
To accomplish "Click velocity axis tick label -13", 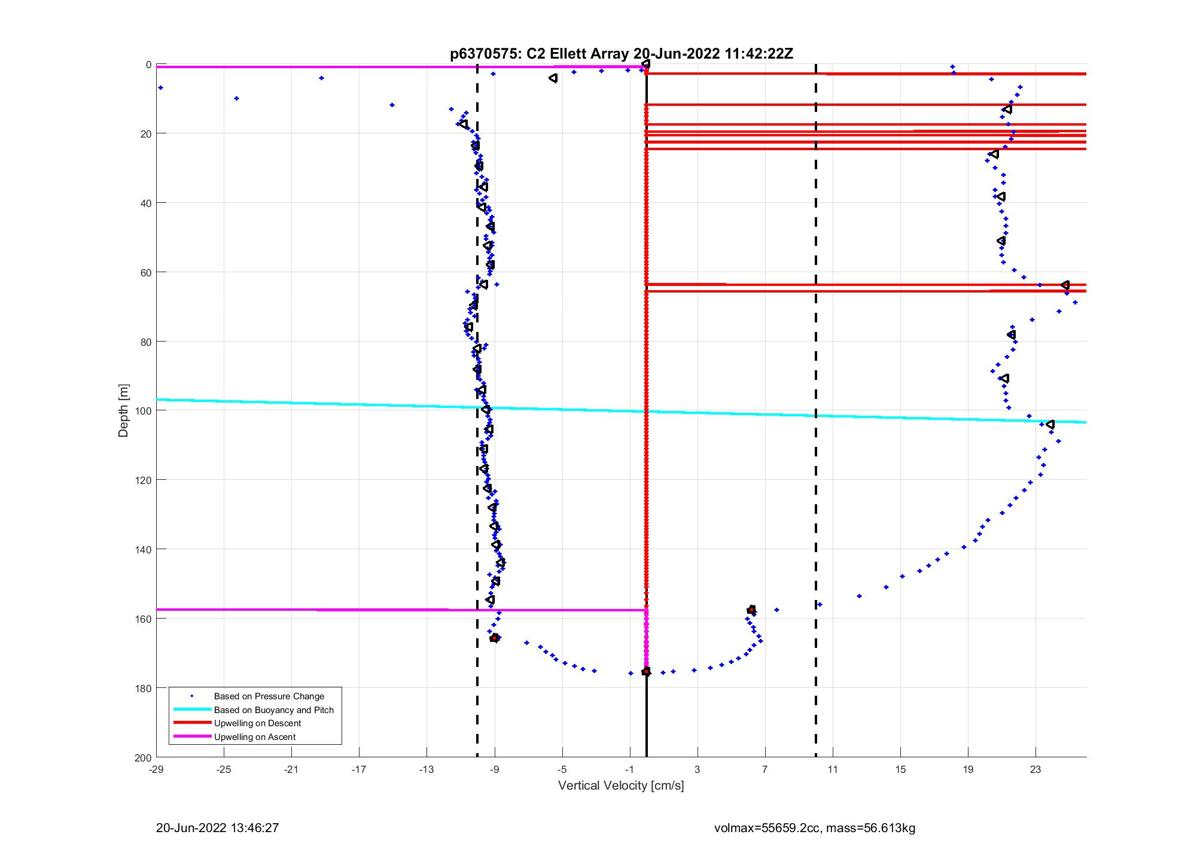I will 427,769.
